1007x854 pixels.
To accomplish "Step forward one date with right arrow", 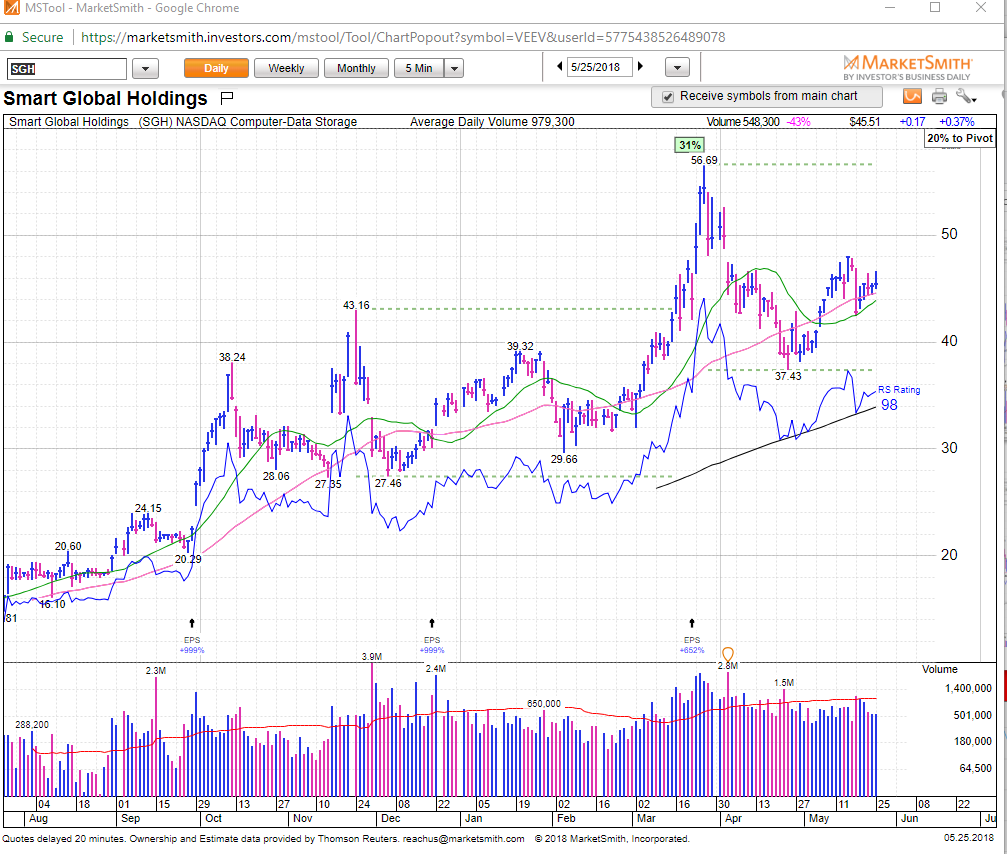I will click(x=640, y=67).
